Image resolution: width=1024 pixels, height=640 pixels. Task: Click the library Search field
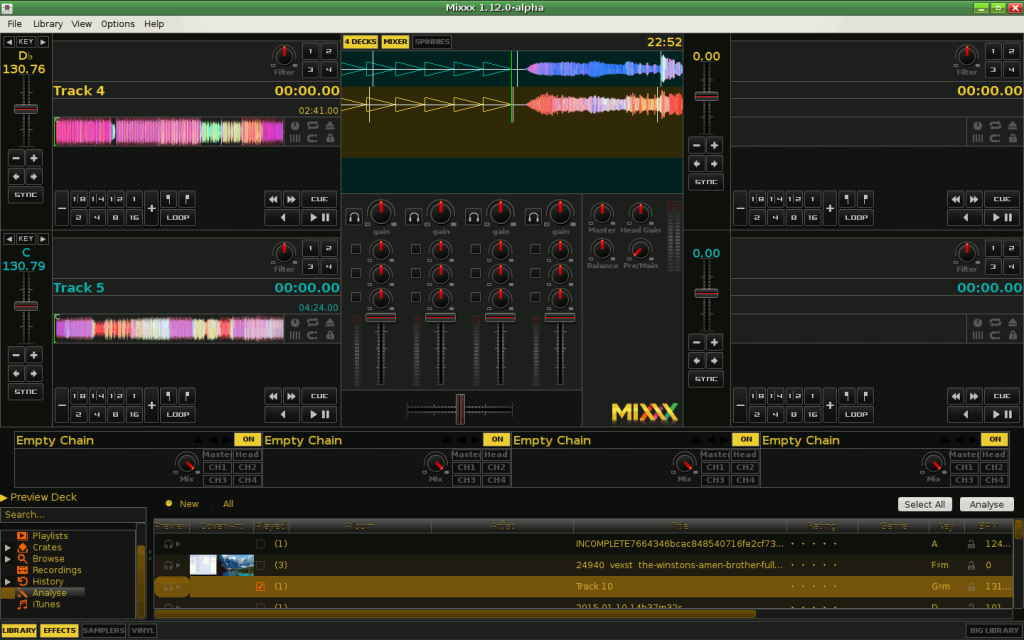(x=73, y=515)
